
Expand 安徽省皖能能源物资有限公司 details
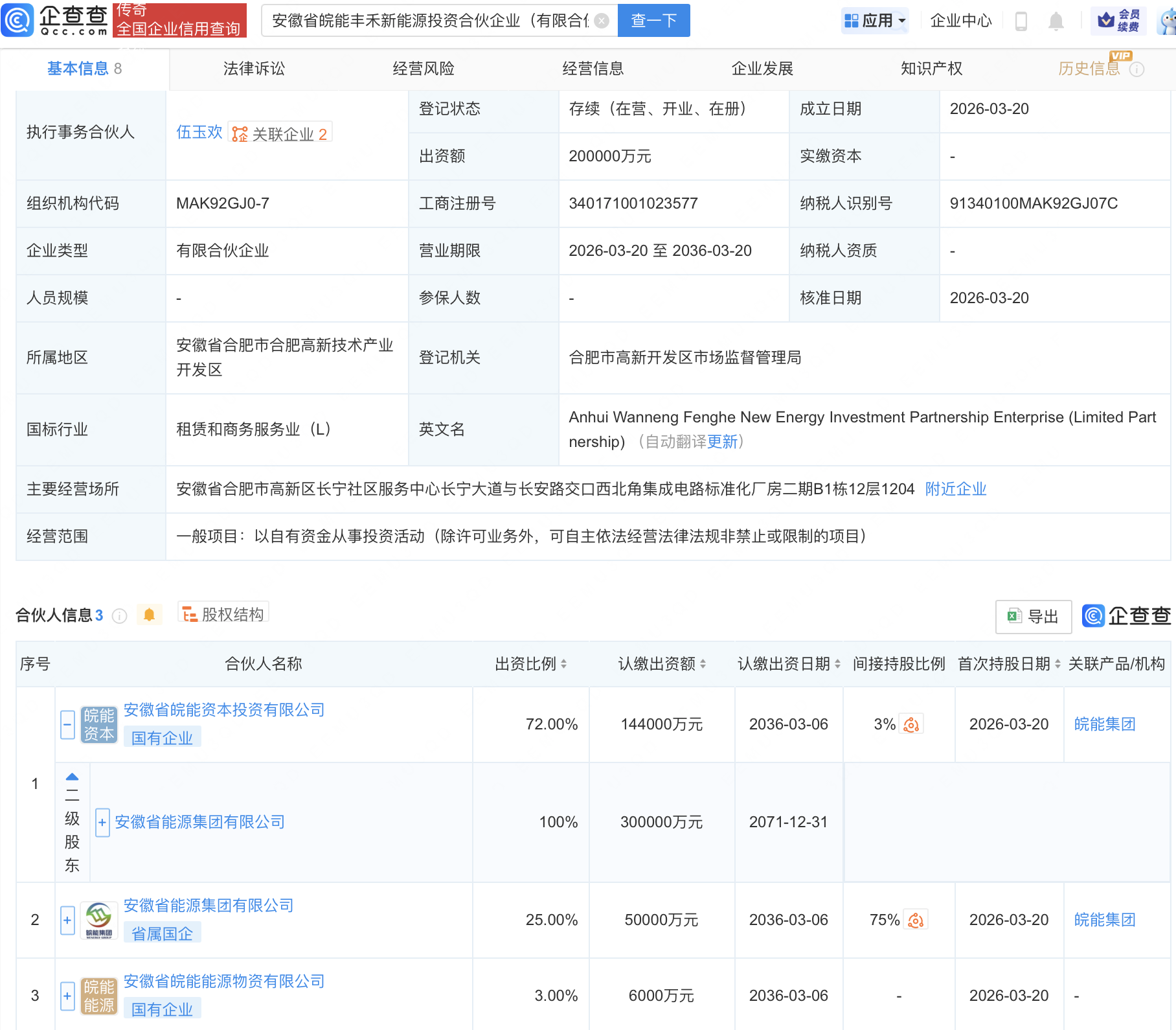coord(67,996)
